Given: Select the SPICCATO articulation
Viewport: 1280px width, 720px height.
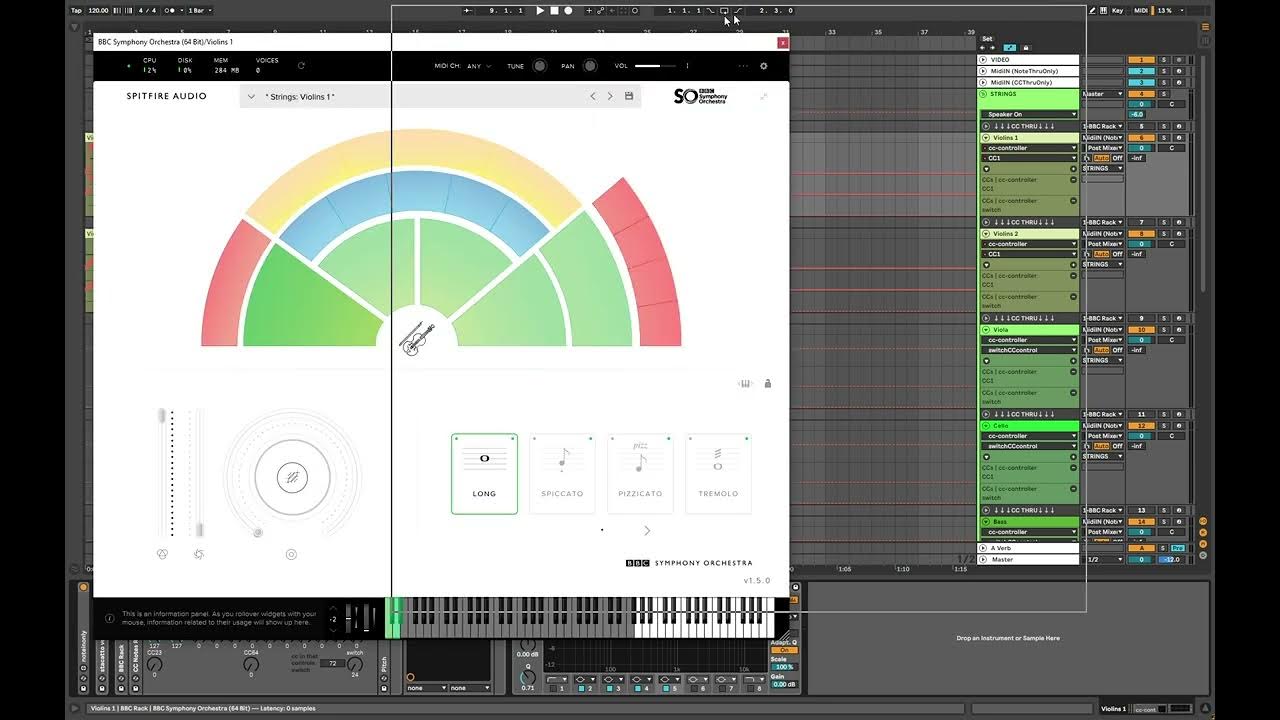Looking at the screenshot, I should click(562, 474).
